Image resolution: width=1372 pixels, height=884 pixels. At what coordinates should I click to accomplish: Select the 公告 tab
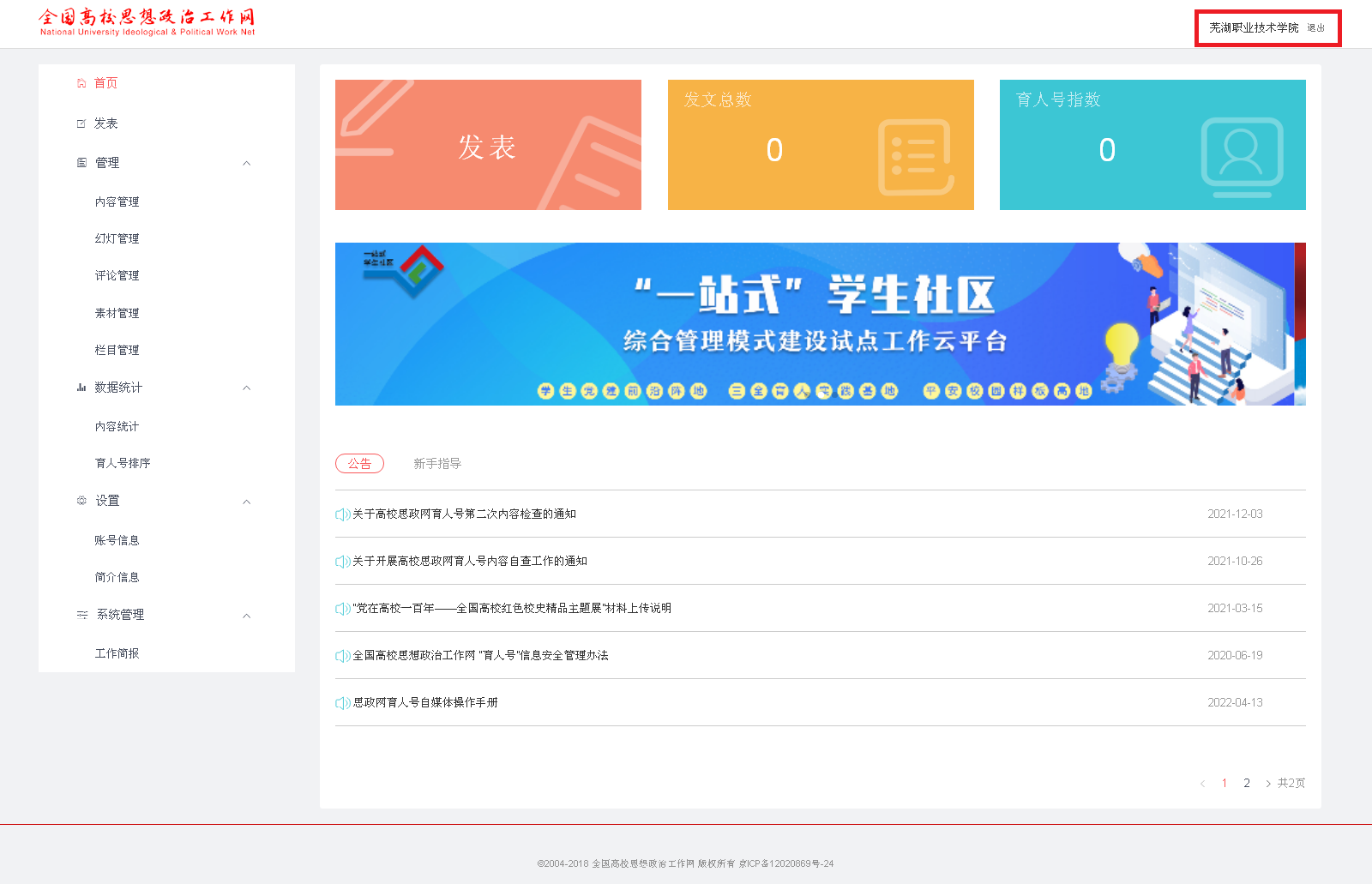[x=359, y=464]
